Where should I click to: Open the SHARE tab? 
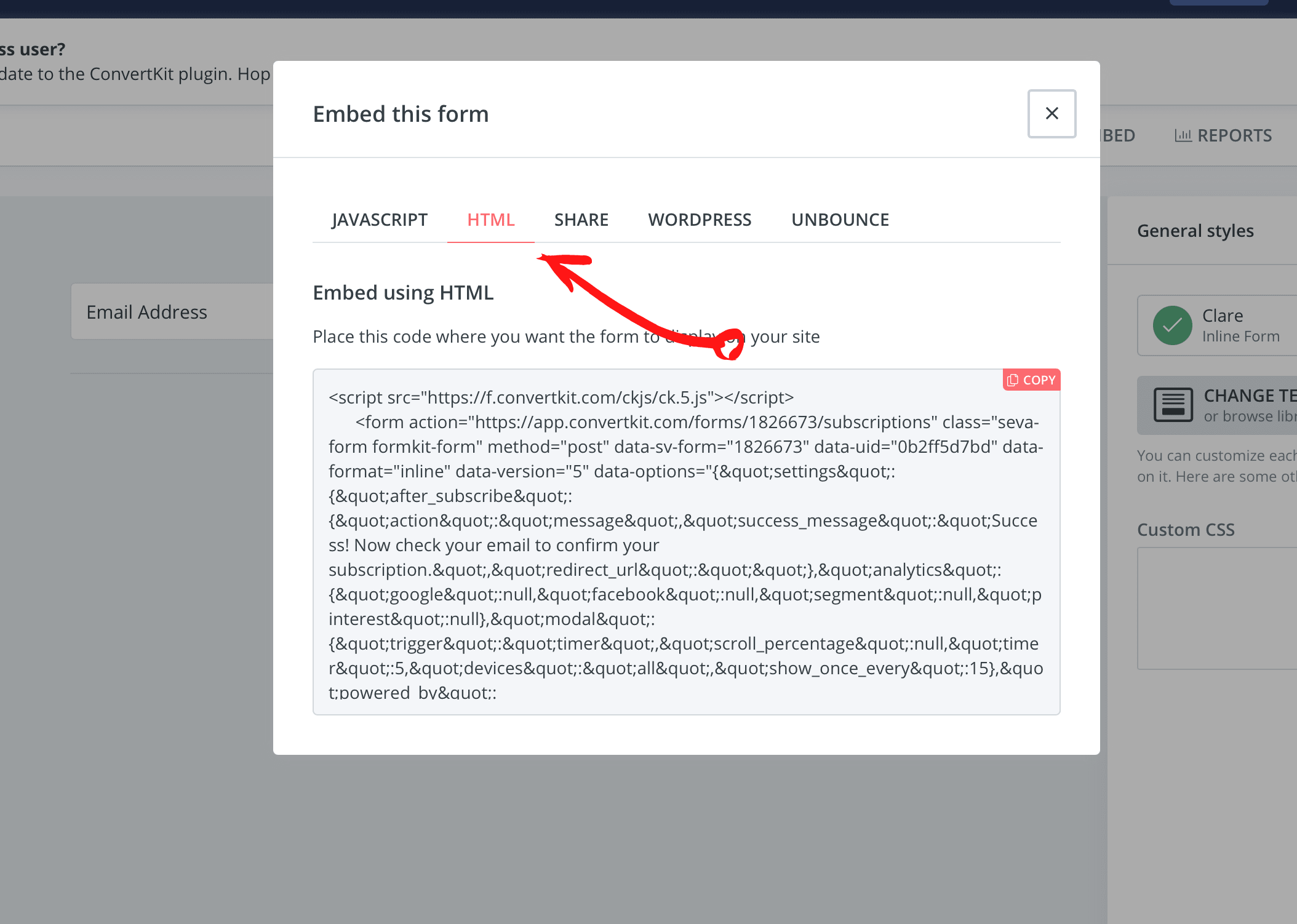coord(581,220)
